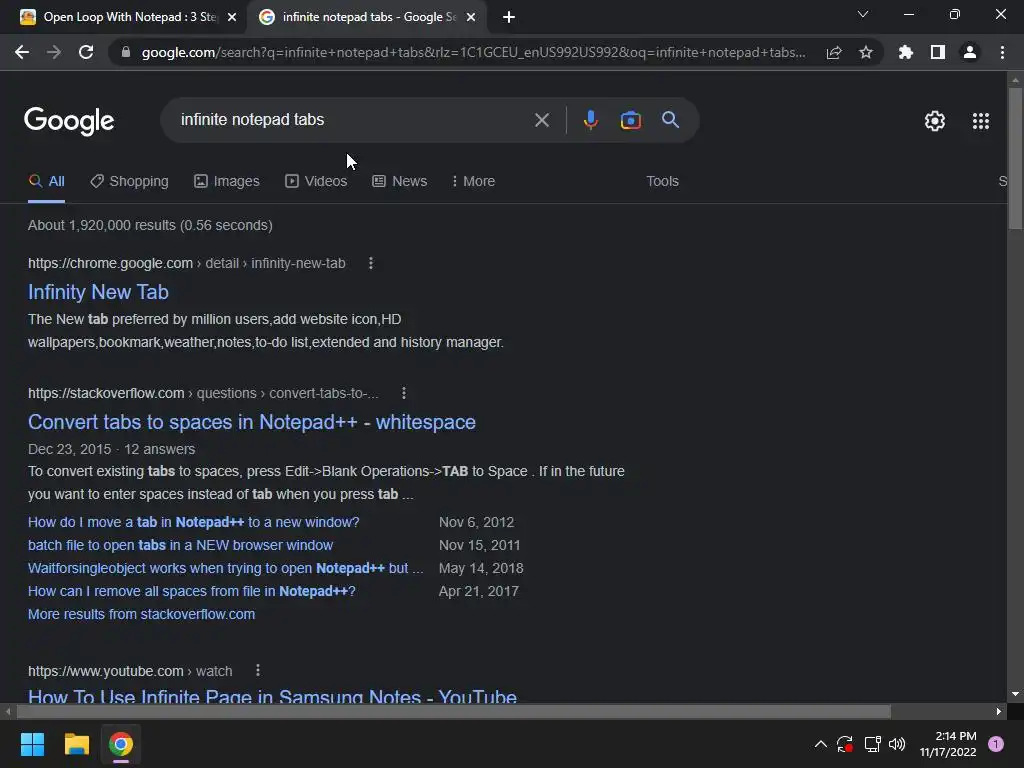Open the tab search dropdown chevron
This screenshot has width=1024, height=768.
click(x=863, y=14)
